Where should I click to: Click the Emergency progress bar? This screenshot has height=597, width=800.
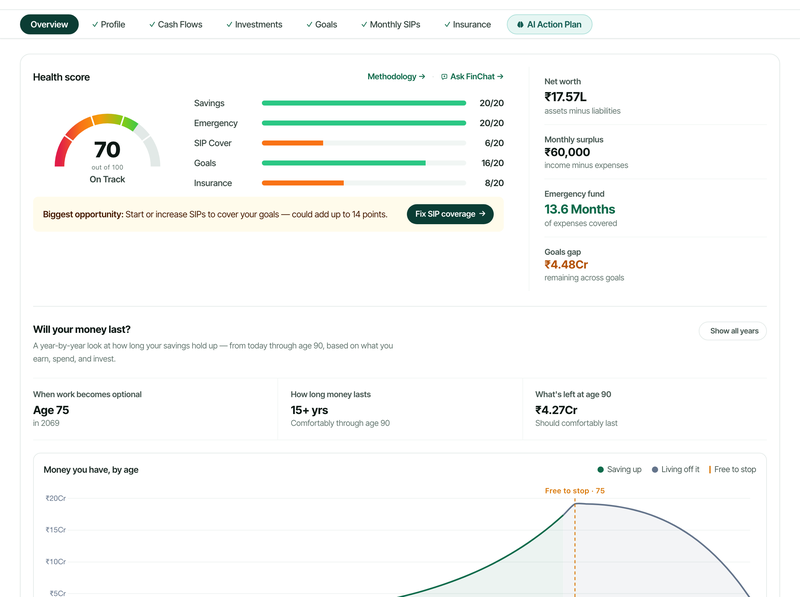tap(364, 123)
